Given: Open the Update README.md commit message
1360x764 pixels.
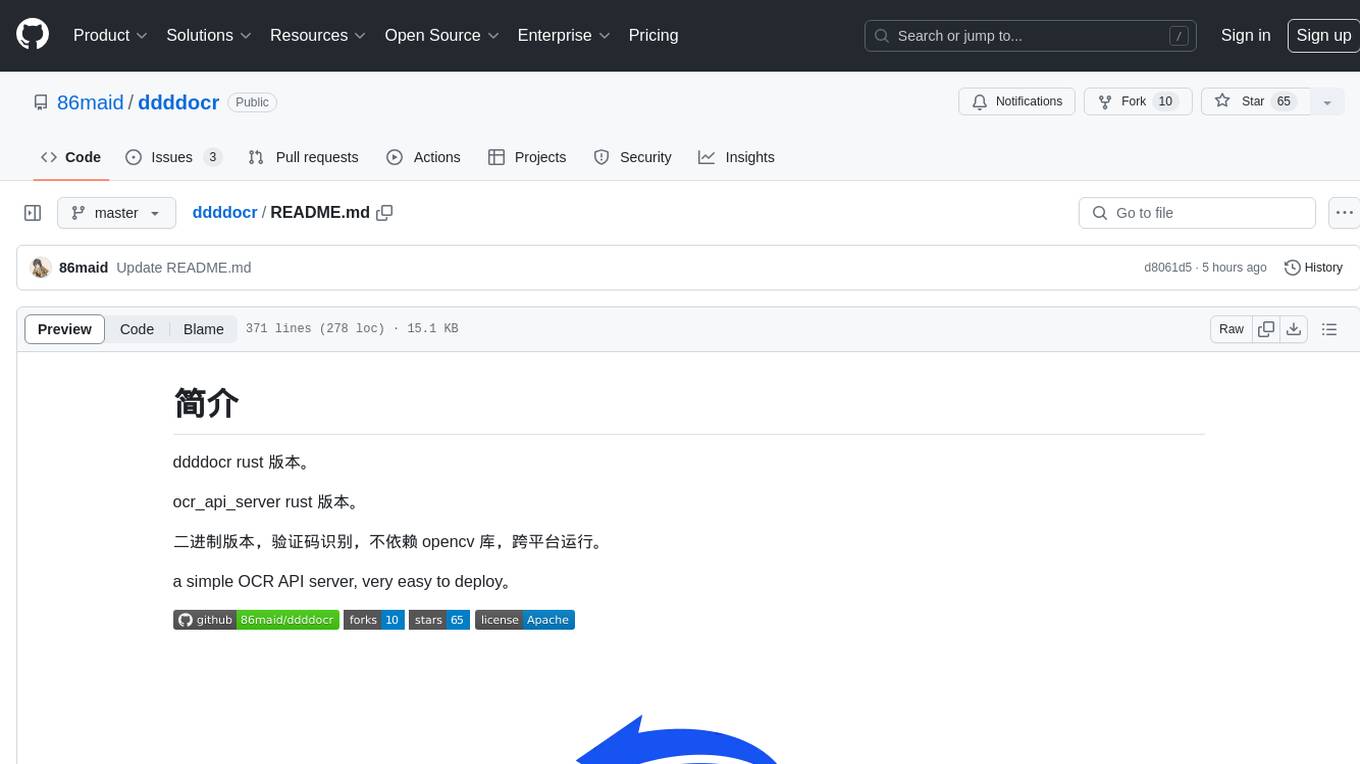Looking at the screenshot, I should pos(184,268).
